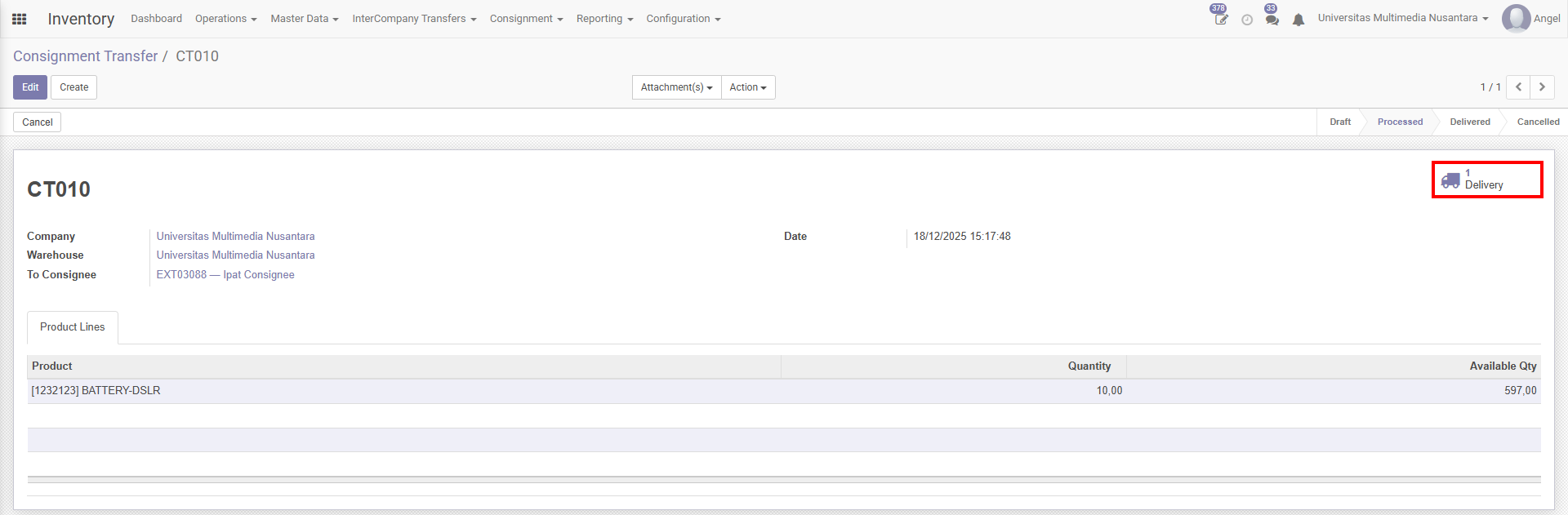Click the Consignment Transfer breadcrumb
1568x515 pixels.
point(86,56)
